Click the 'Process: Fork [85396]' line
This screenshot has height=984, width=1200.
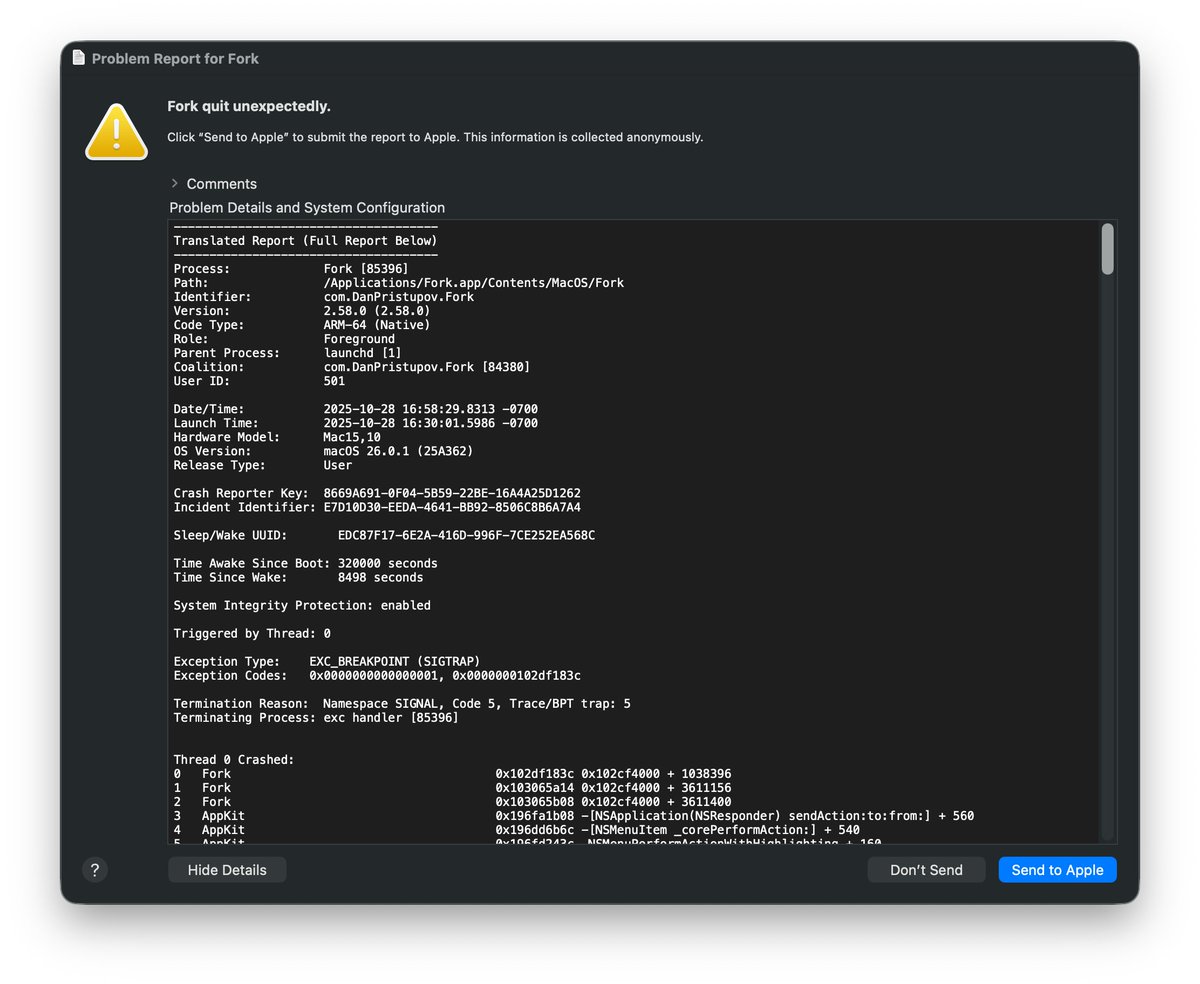point(291,269)
